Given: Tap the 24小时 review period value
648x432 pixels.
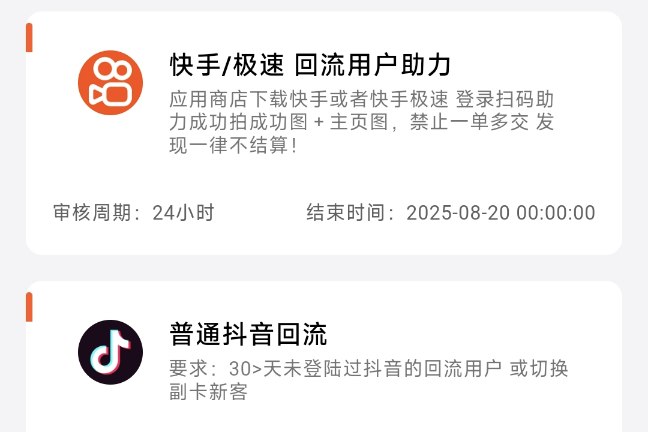Looking at the screenshot, I should (x=183, y=213).
